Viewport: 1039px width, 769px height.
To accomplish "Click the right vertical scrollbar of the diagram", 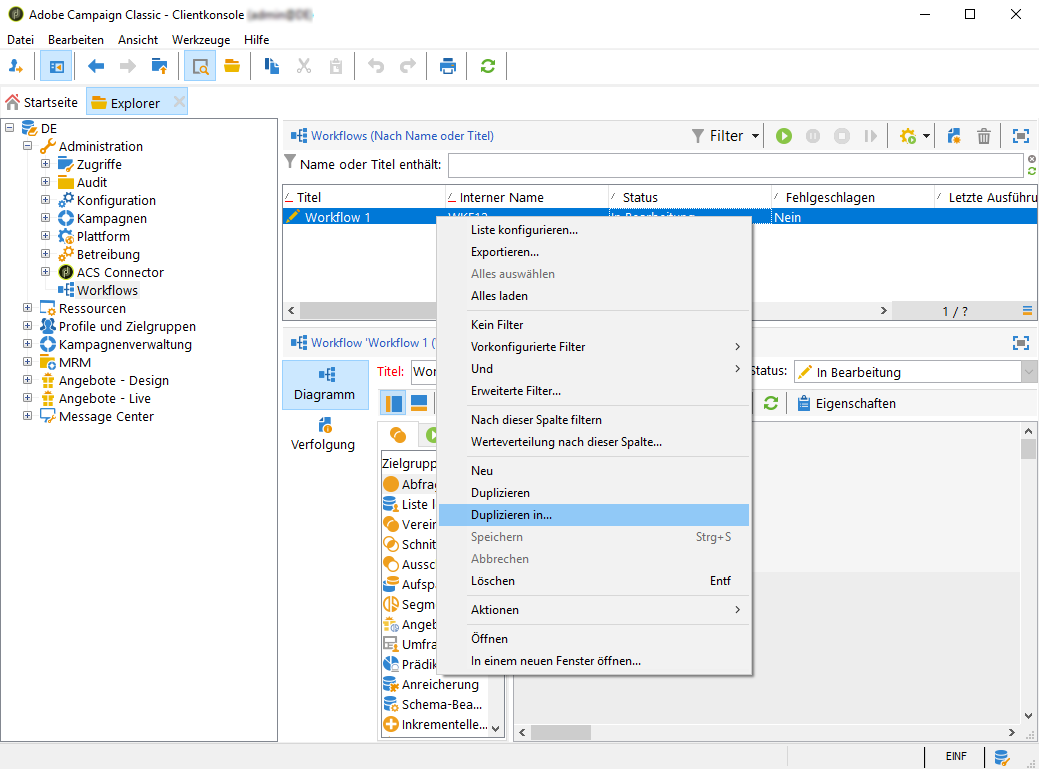I will 1028,580.
